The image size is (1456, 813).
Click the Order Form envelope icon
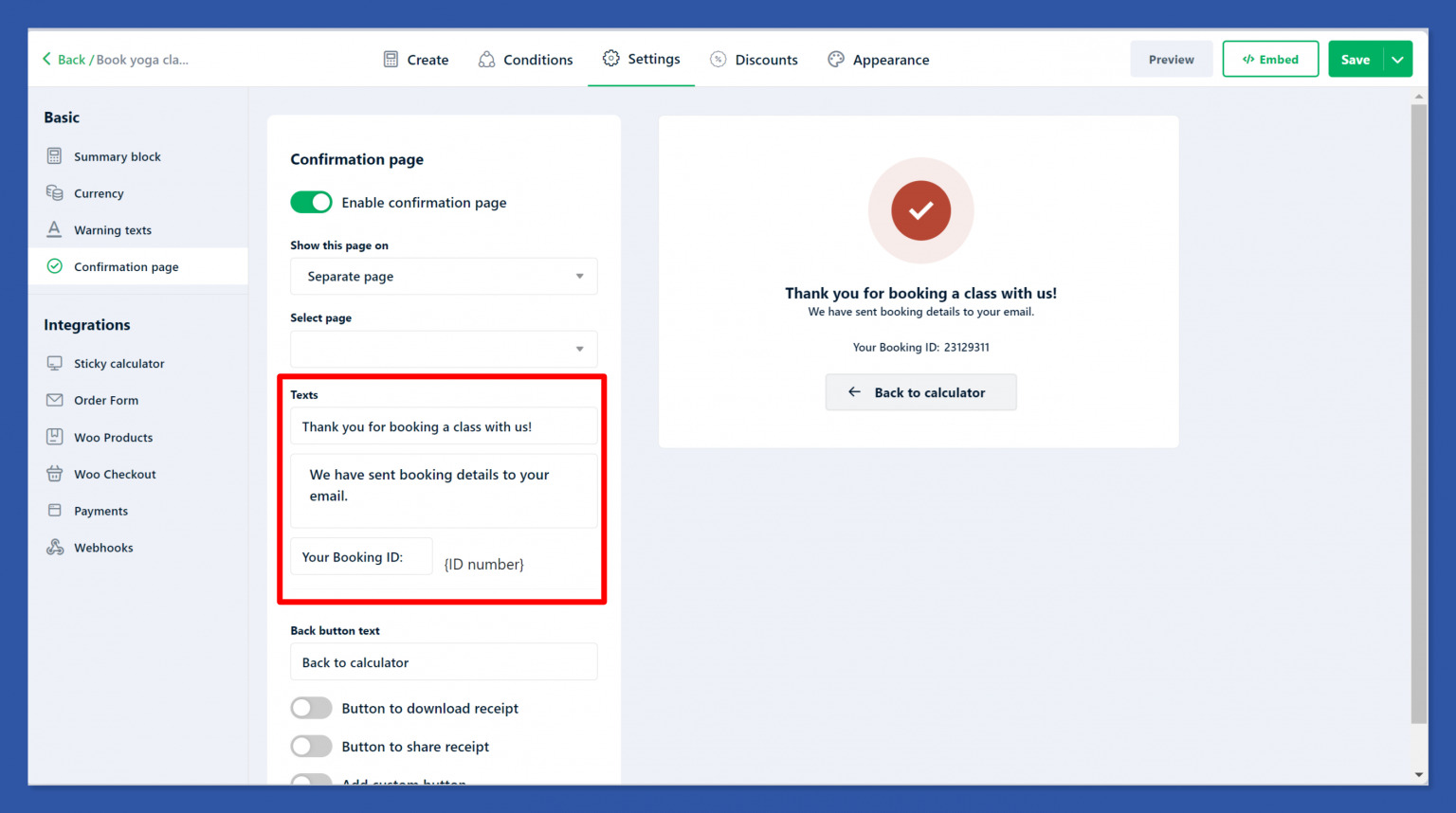click(x=55, y=400)
